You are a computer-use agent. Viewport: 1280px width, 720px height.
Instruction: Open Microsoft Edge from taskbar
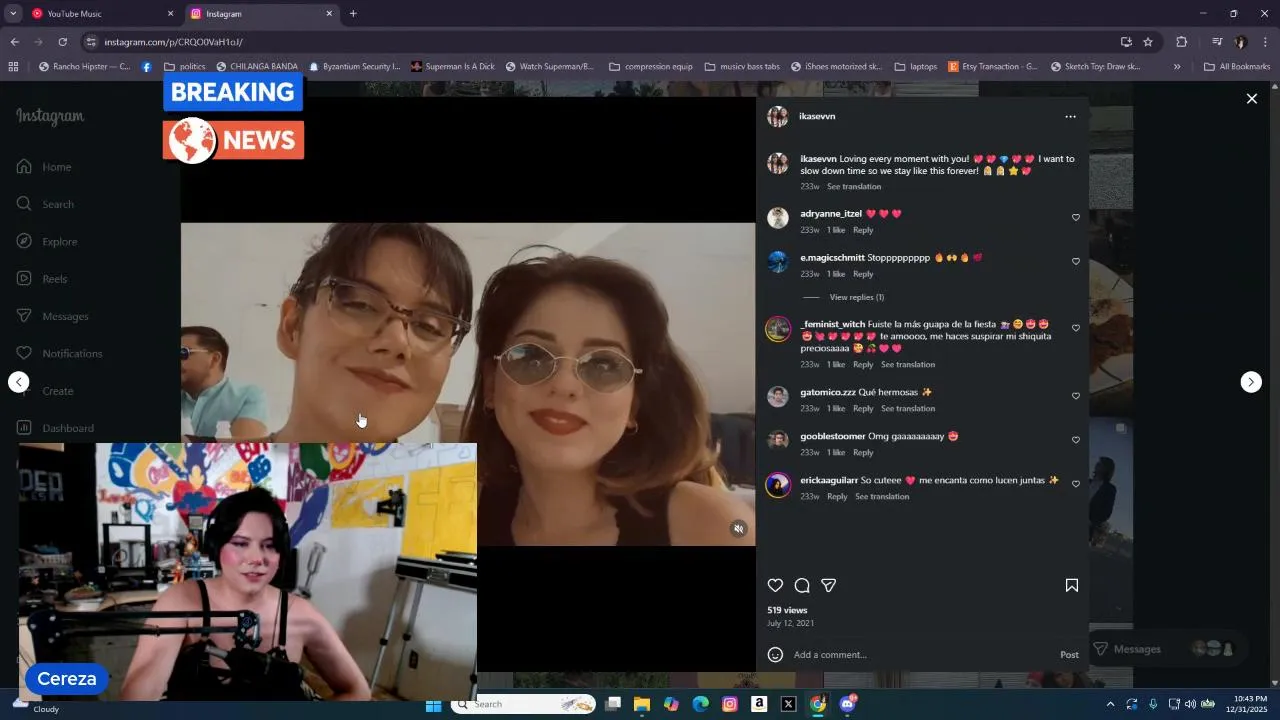tap(701, 704)
